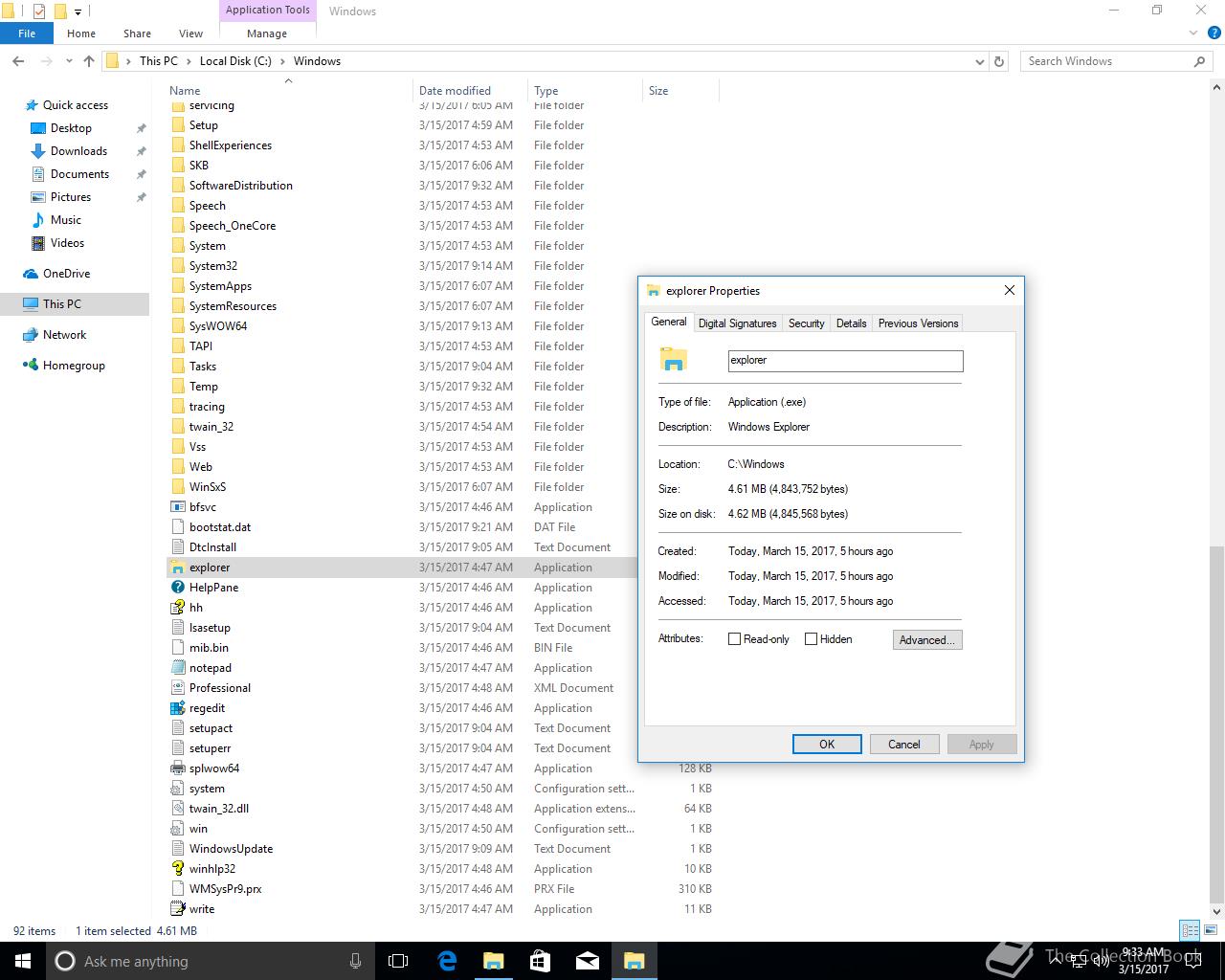
Task: Click the winhlp32 file icon
Action: 177,869
